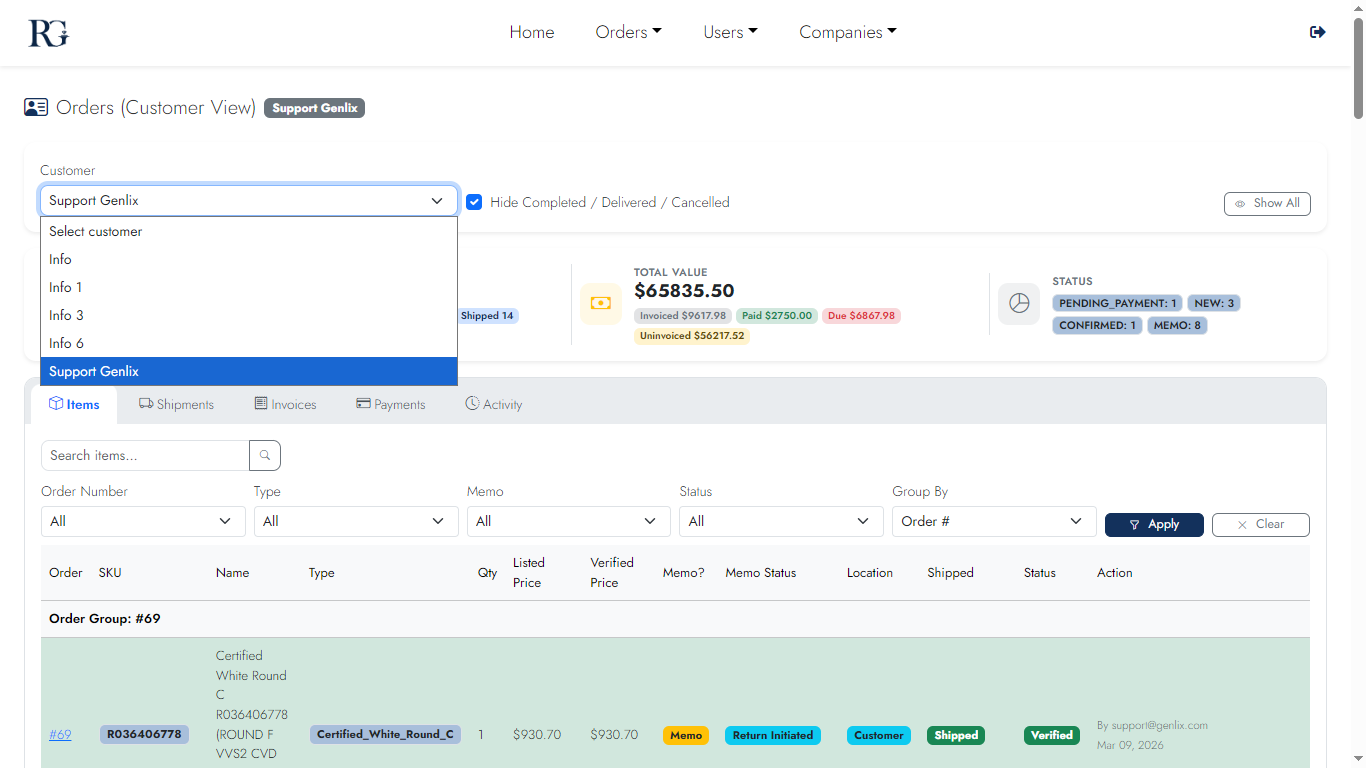Open the Status filter dropdown
The image size is (1366, 768).
(780, 521)
